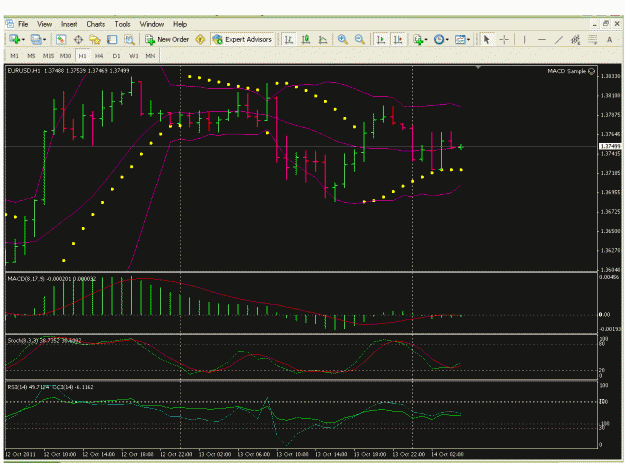Image resolution: width=625 pixels, height=463 pixels.
Task: Zoom out on the chart
Action: [x=360, y=39]
